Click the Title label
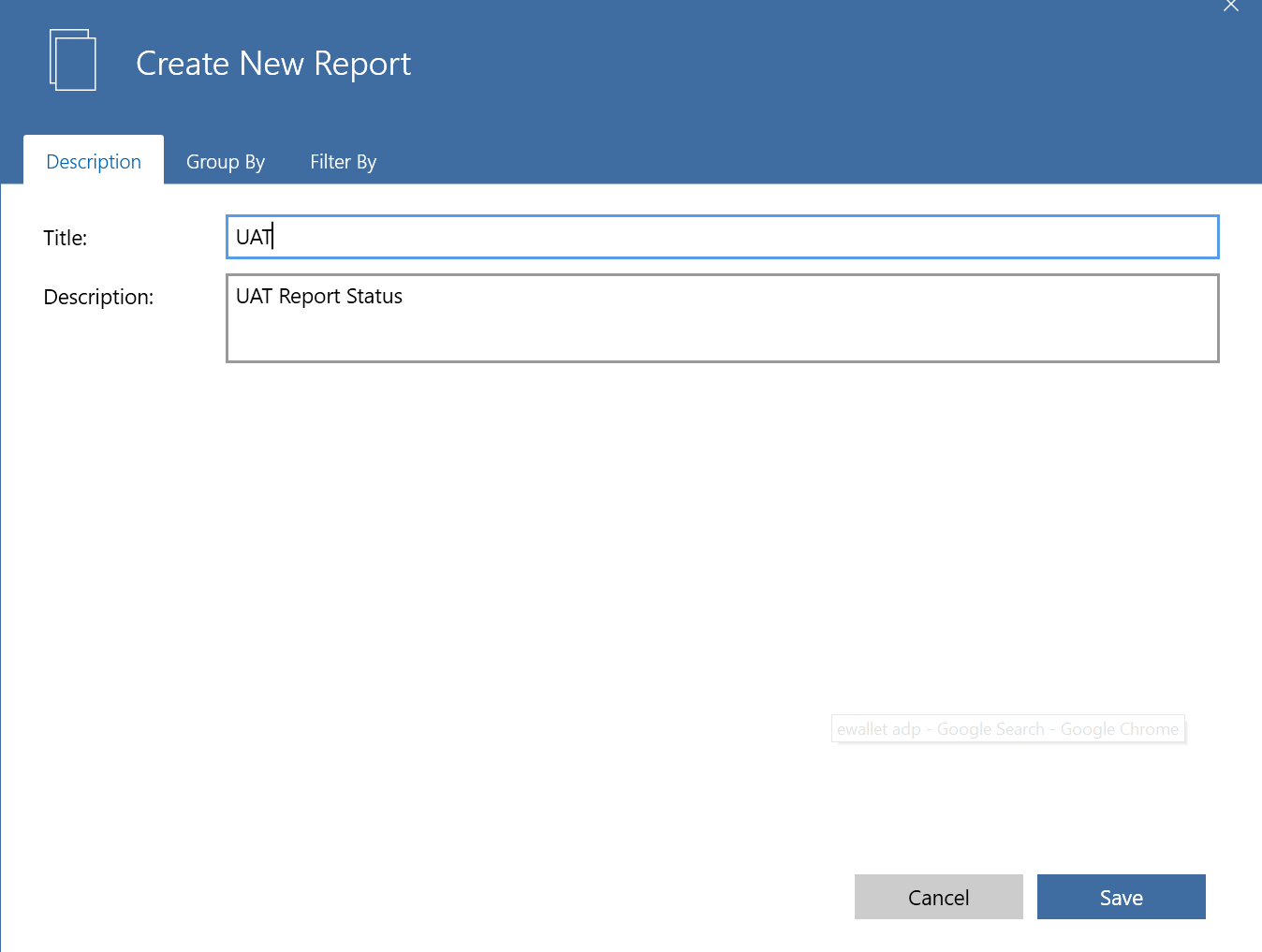Viewport: 1262px width, 952px height. coord(65,238)
